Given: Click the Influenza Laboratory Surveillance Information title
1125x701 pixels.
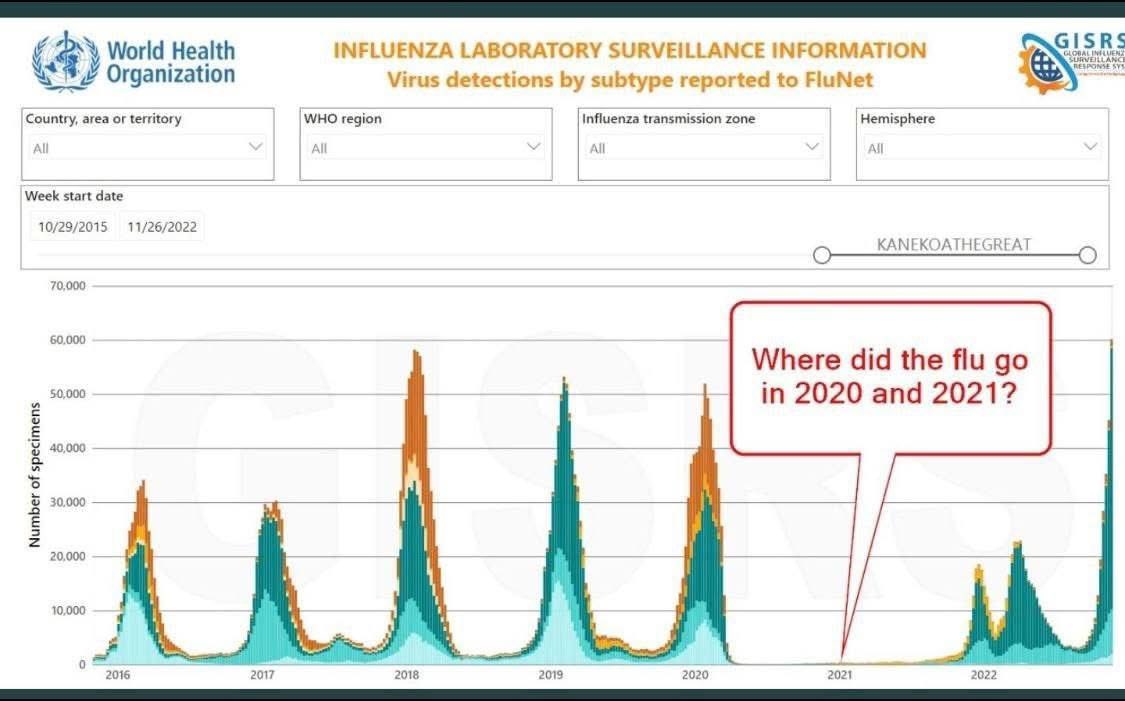Looking at the screenshot, I should pos(630,51).
